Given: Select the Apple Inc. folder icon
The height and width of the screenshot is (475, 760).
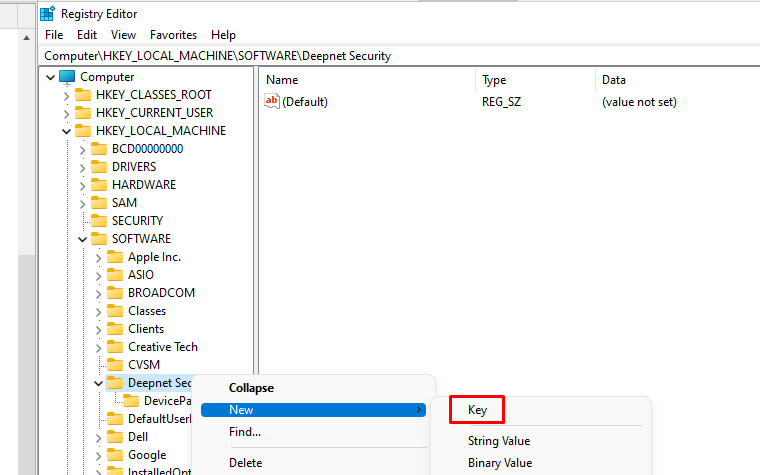Looking at the screenshot, I should click(115, 257).
